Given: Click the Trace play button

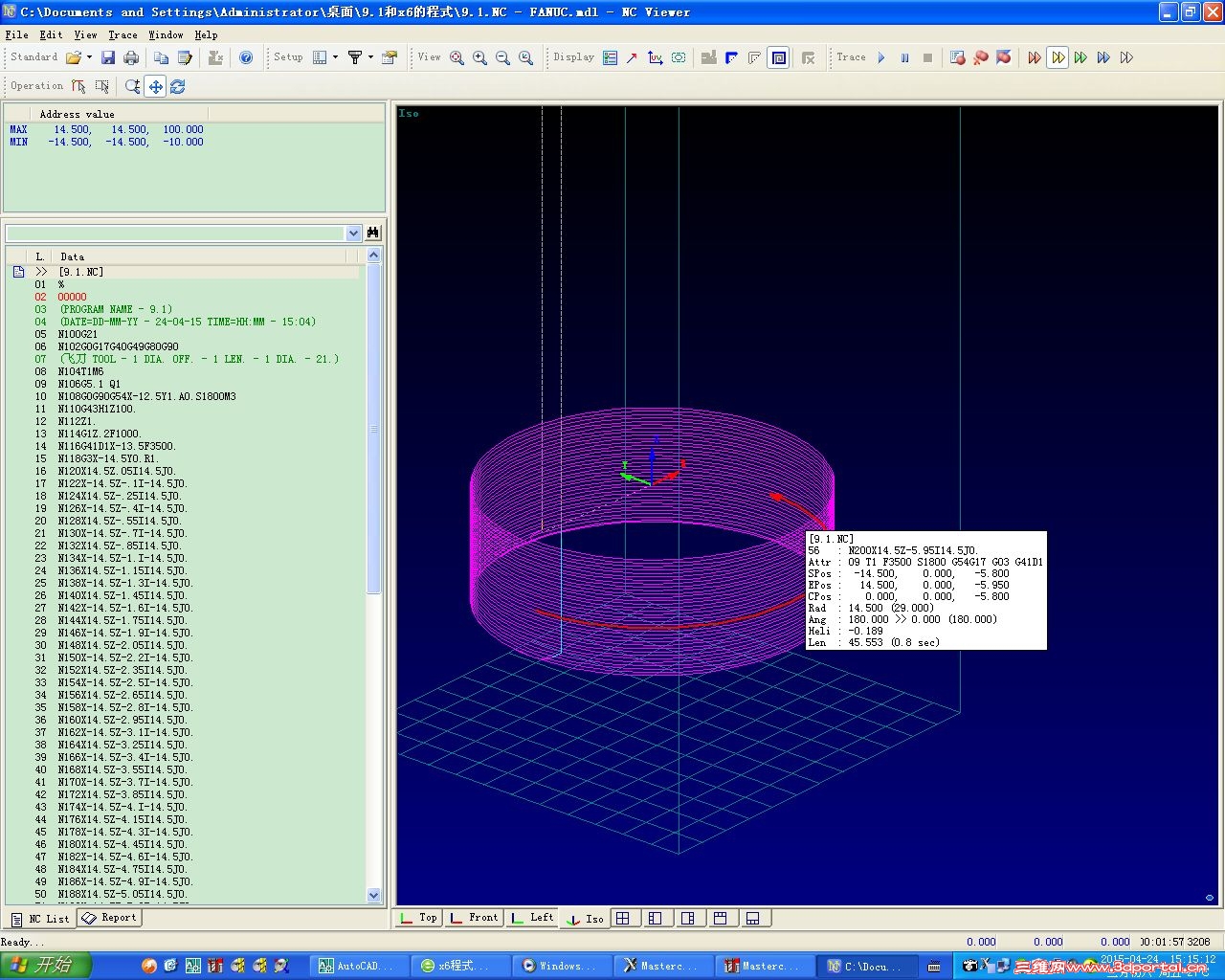Looking at the screenshot, I should pos(881,57).
